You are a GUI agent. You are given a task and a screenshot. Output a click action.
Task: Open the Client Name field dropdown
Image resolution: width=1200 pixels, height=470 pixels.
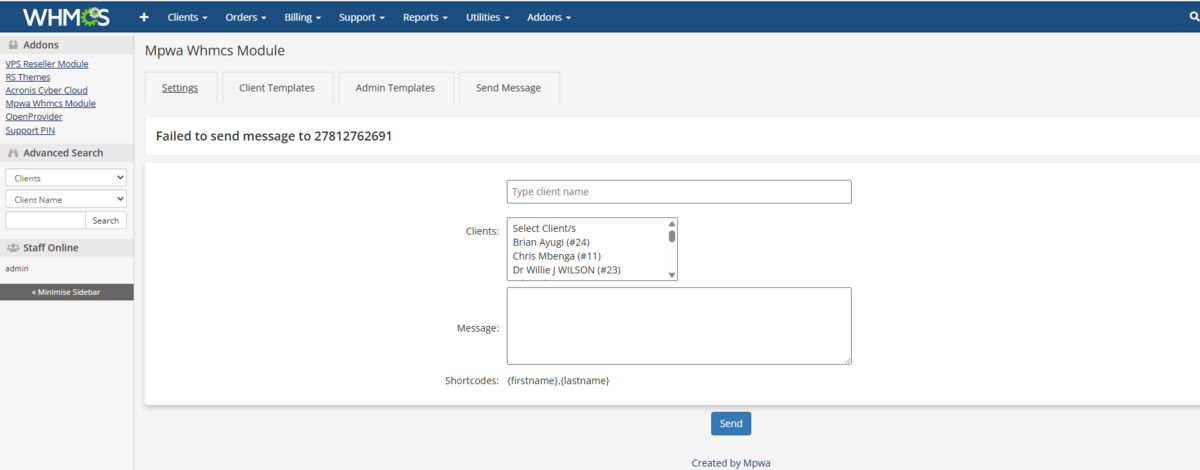point(66,199)
